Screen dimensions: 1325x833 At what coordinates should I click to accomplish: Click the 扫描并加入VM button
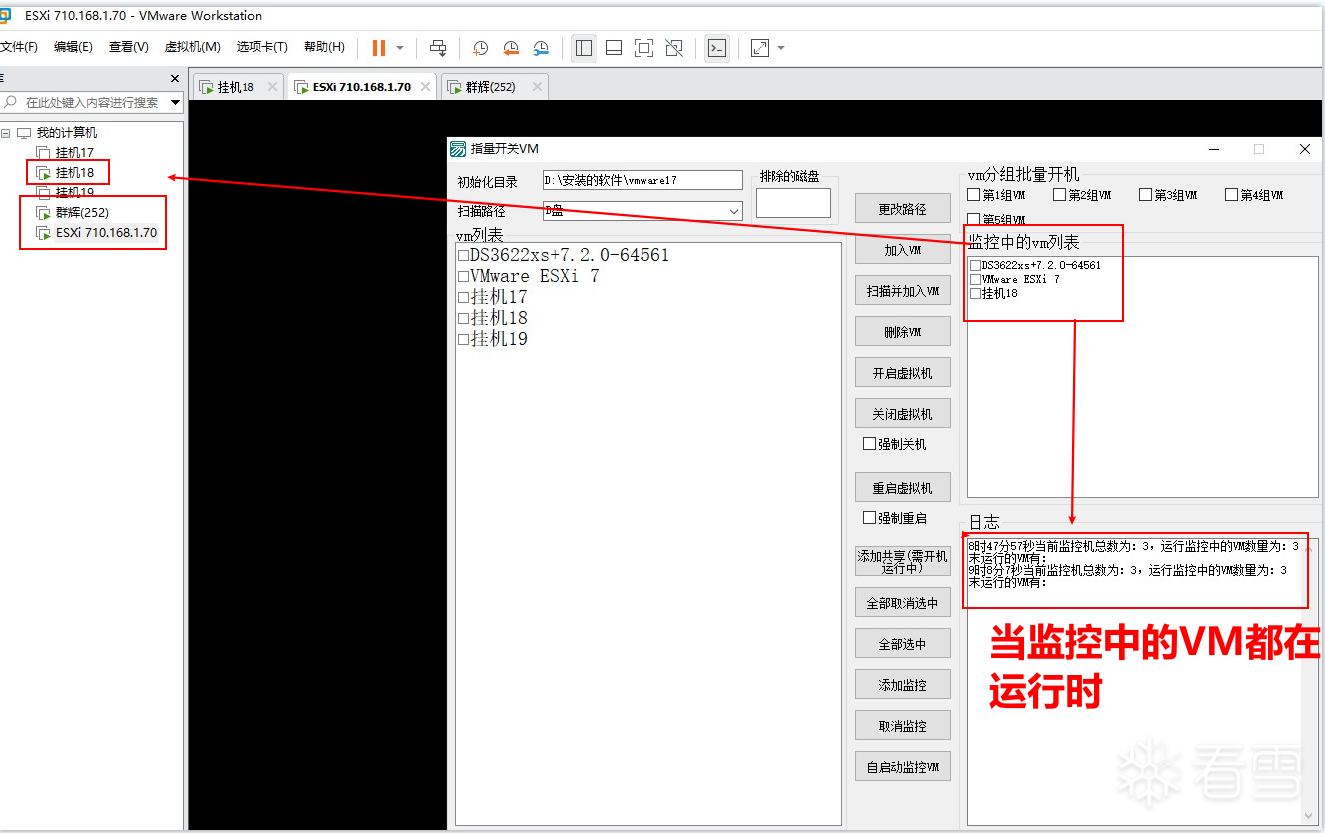[x=903, y=291]
